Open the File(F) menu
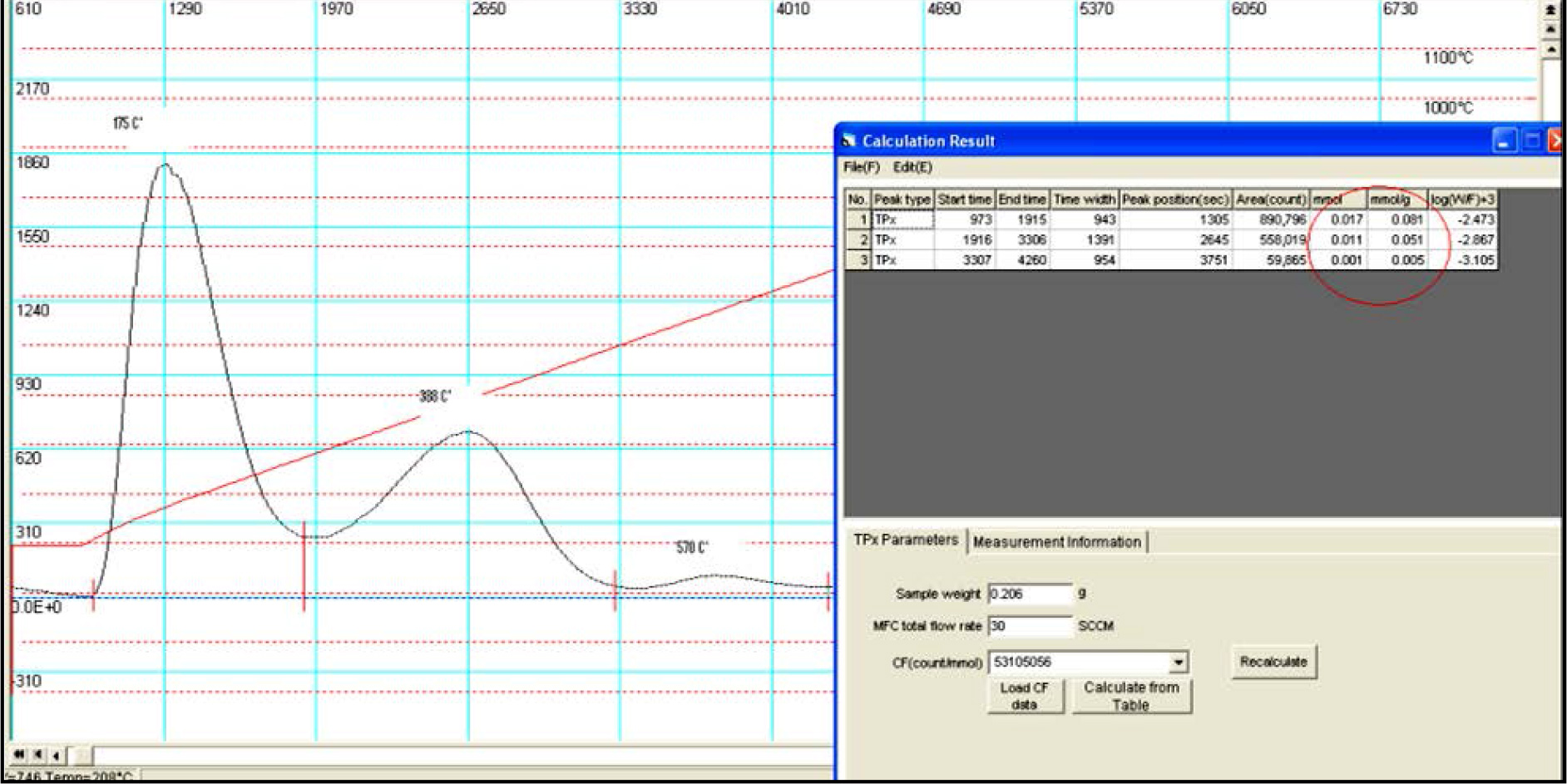This screenshot has height=784, width=1567. (861, 167)
